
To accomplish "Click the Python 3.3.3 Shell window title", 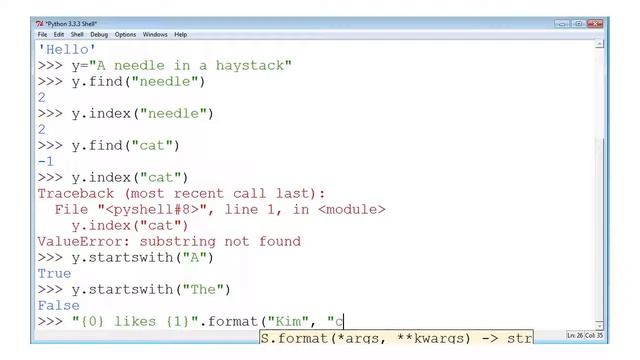I will click(71, 24).
